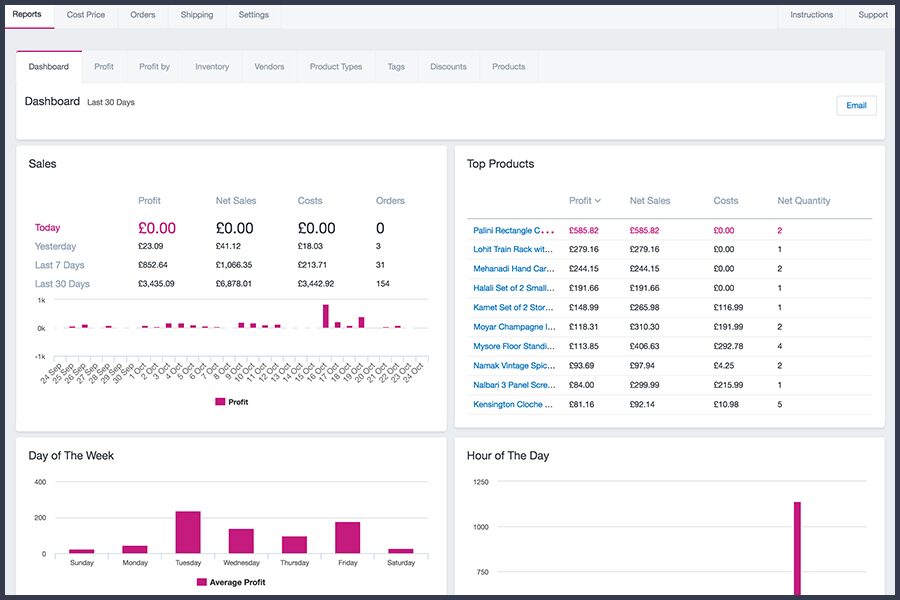Image resolution: width=900 pixels, height=600 pixels.
Task: Switch to the Orders top tab
Action: click(x=142, y=15)
